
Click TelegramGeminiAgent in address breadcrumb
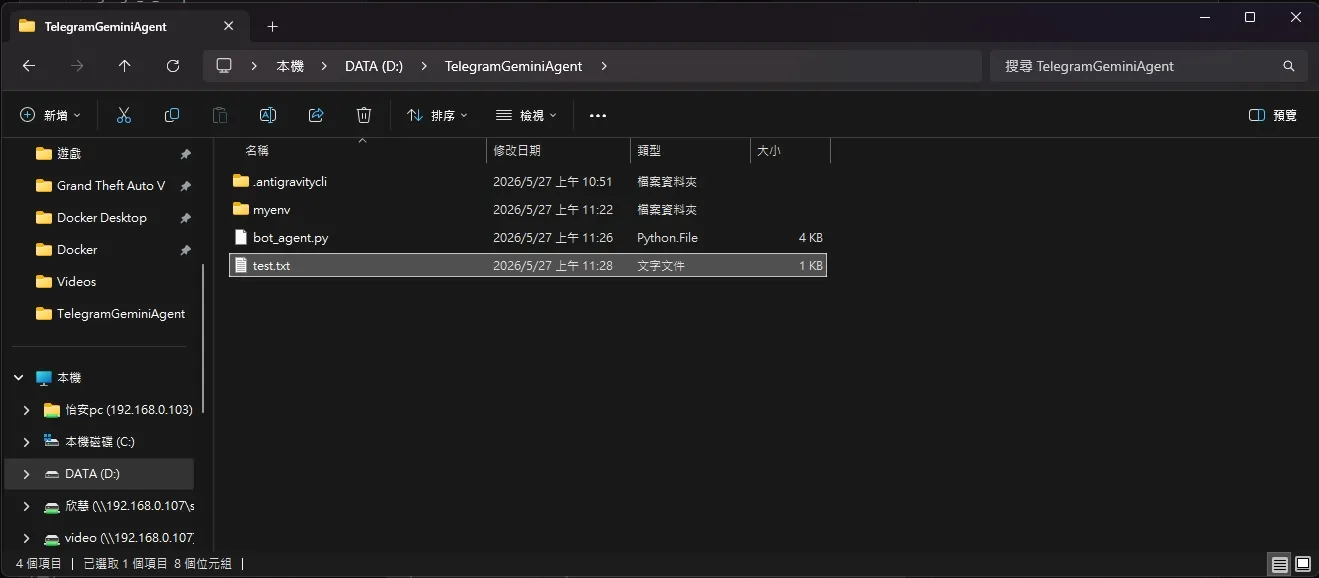(513, 66)
